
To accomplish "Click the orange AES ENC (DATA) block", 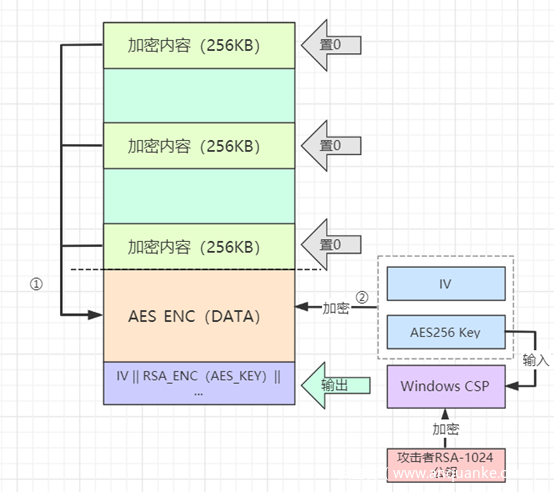I will 199,316.
